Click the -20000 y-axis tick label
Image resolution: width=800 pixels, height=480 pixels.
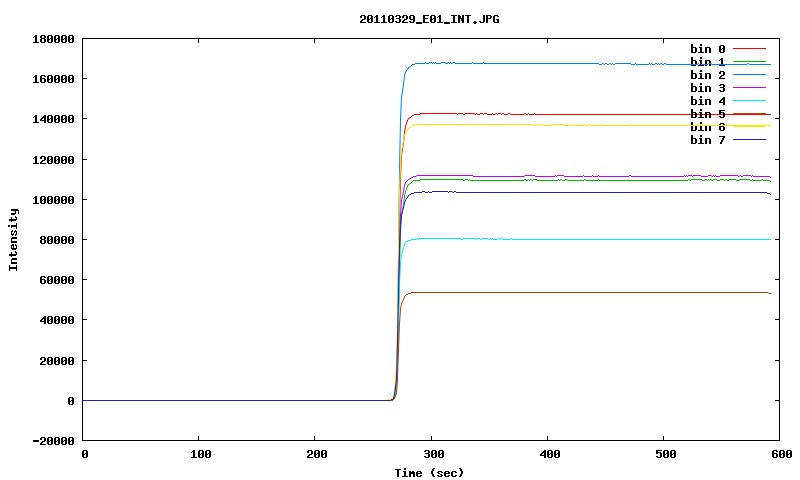click(54, 441)
